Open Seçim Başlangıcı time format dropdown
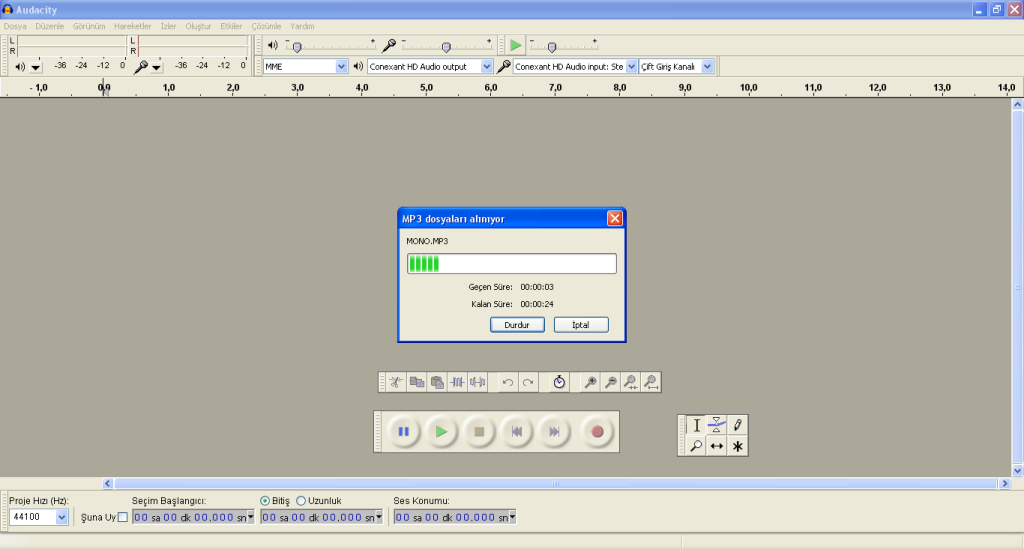 click(250, 517)
